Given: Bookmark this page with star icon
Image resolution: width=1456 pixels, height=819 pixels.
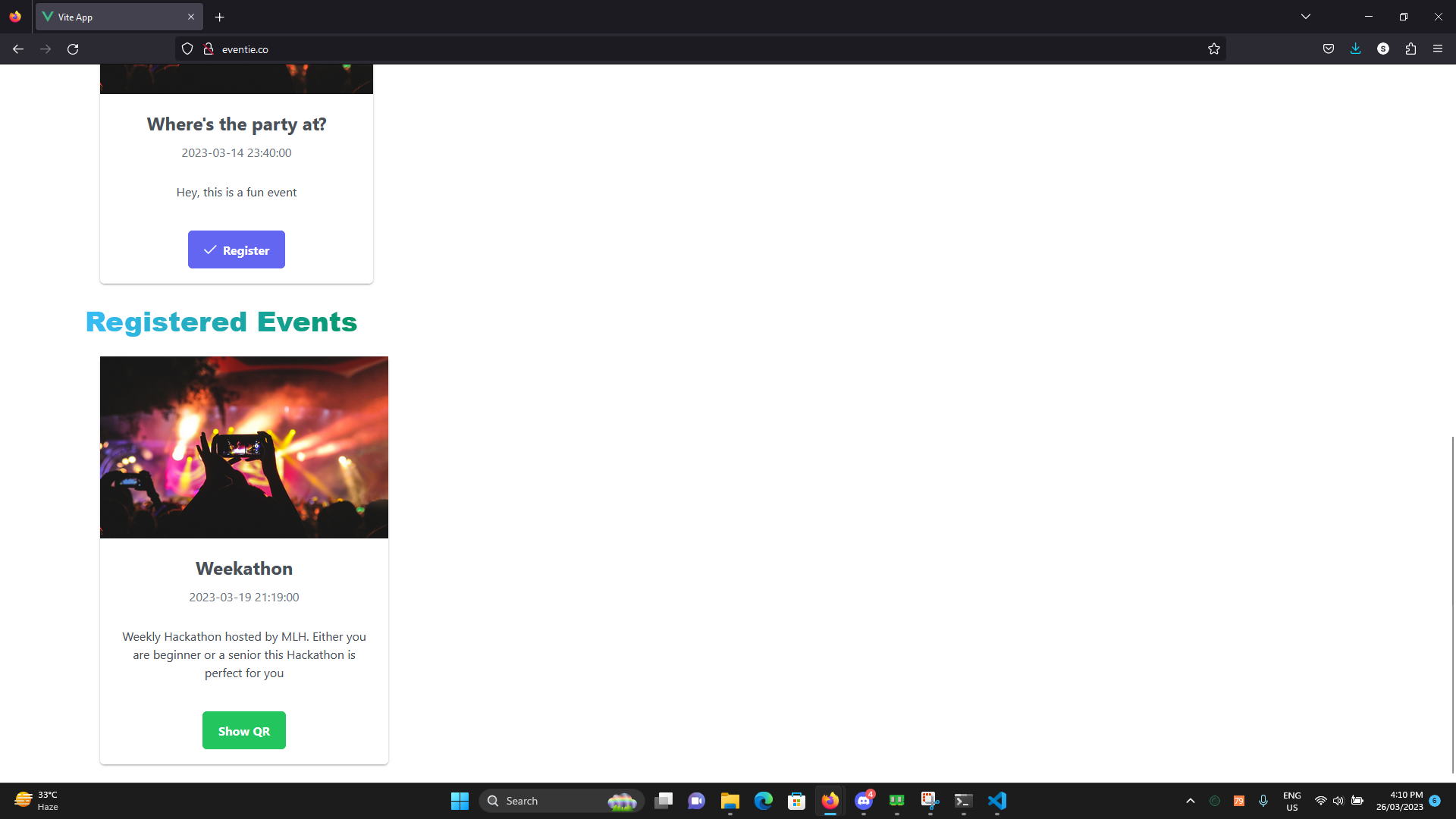Looking at the screenshot, I should [1213, 49].
